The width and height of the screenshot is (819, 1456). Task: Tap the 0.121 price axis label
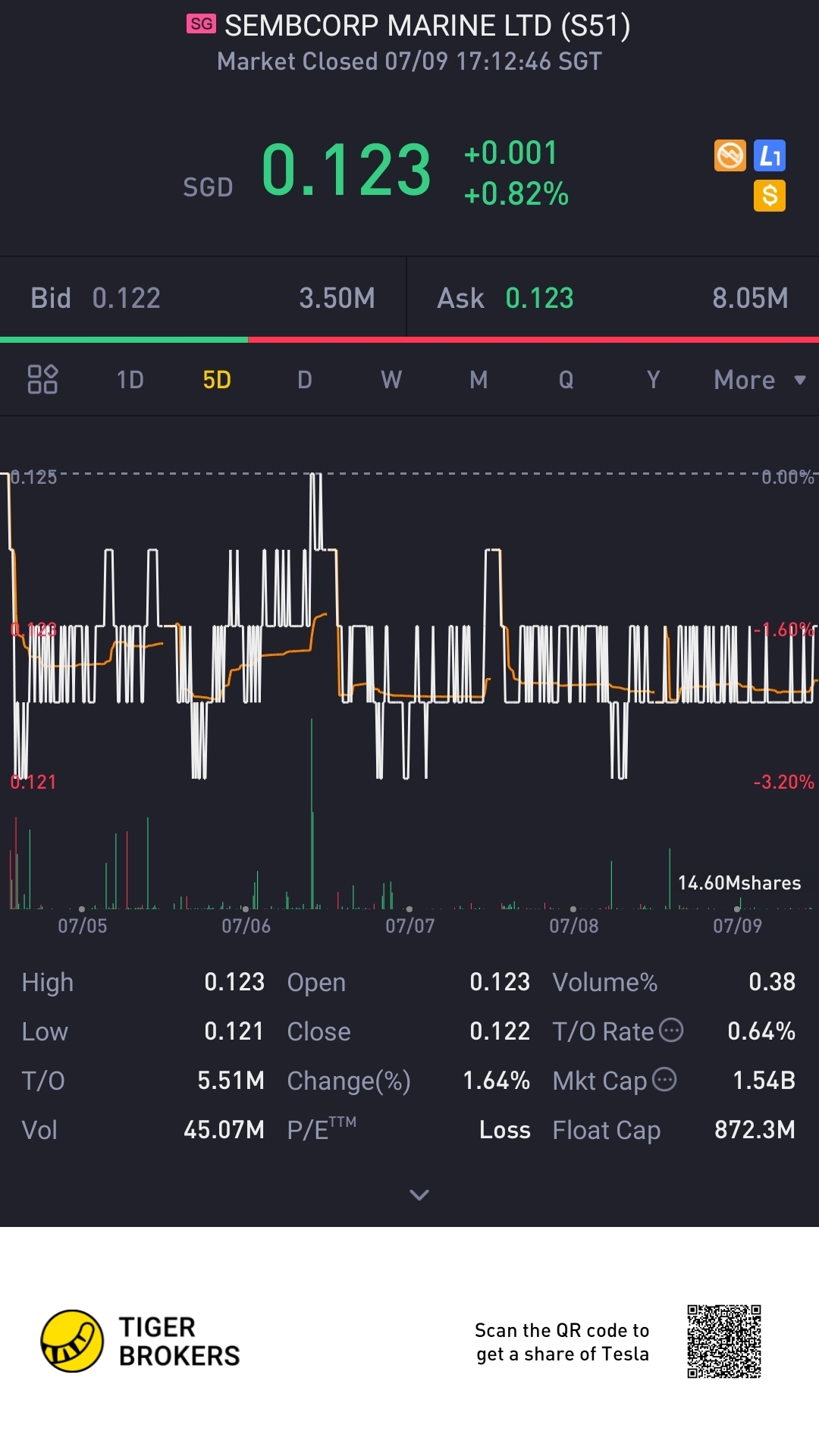click(x=33, y=782)
